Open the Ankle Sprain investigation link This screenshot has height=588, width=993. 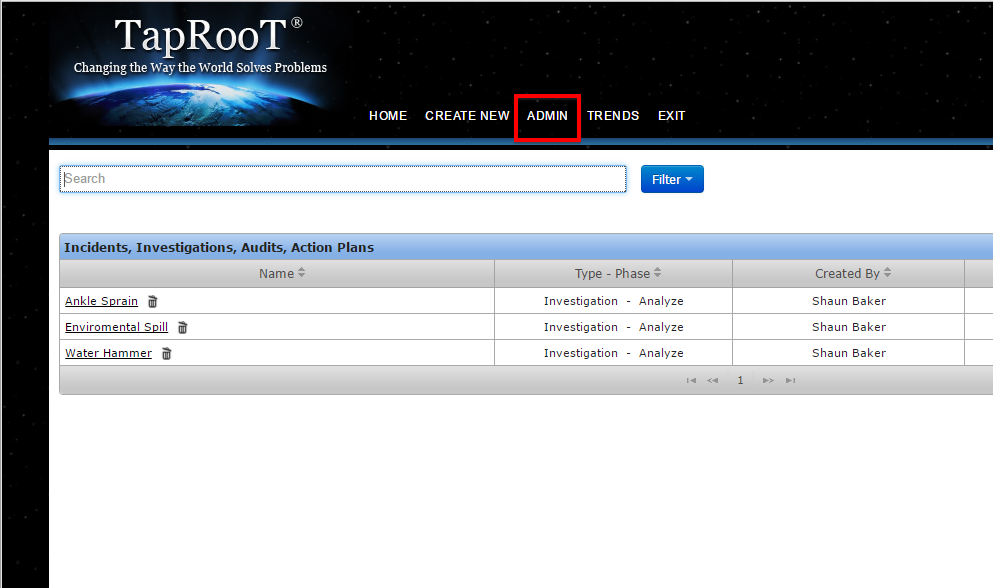[101, 301]
